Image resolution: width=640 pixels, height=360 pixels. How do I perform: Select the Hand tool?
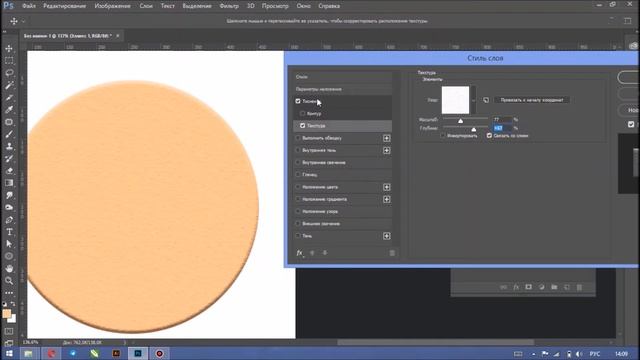(x=9, y=269)
